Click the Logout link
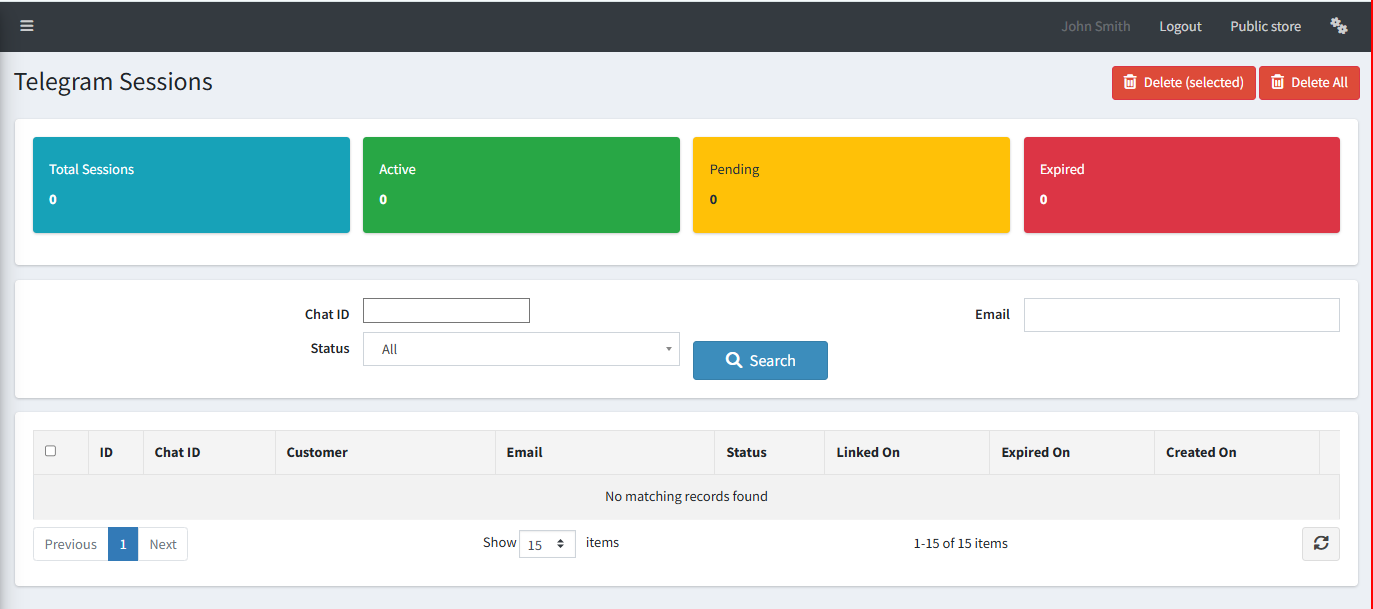Viewport: 1373px width, 609px height. point(1180,26)
